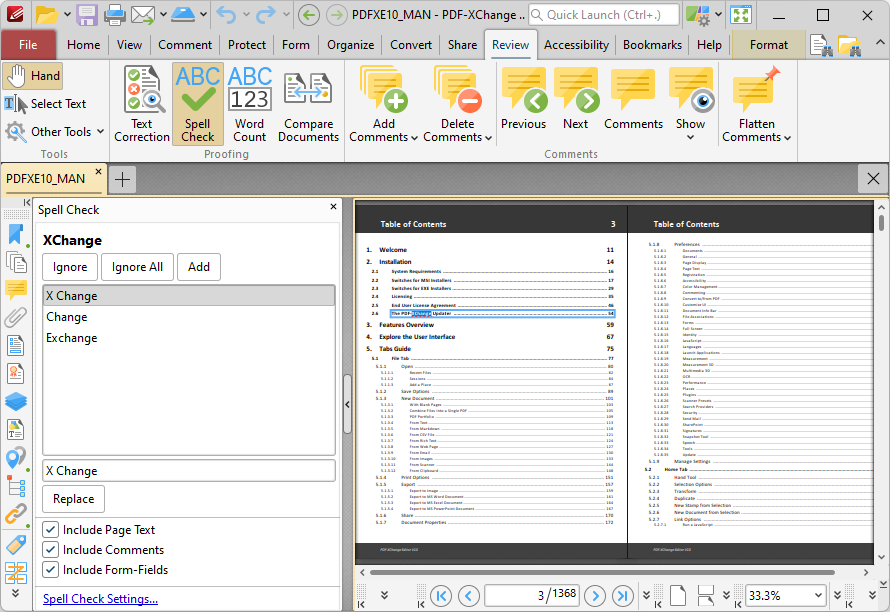This screenshot has width=890, height=612.
Task: Switch to the Organize tab
Action: [350, 45]
